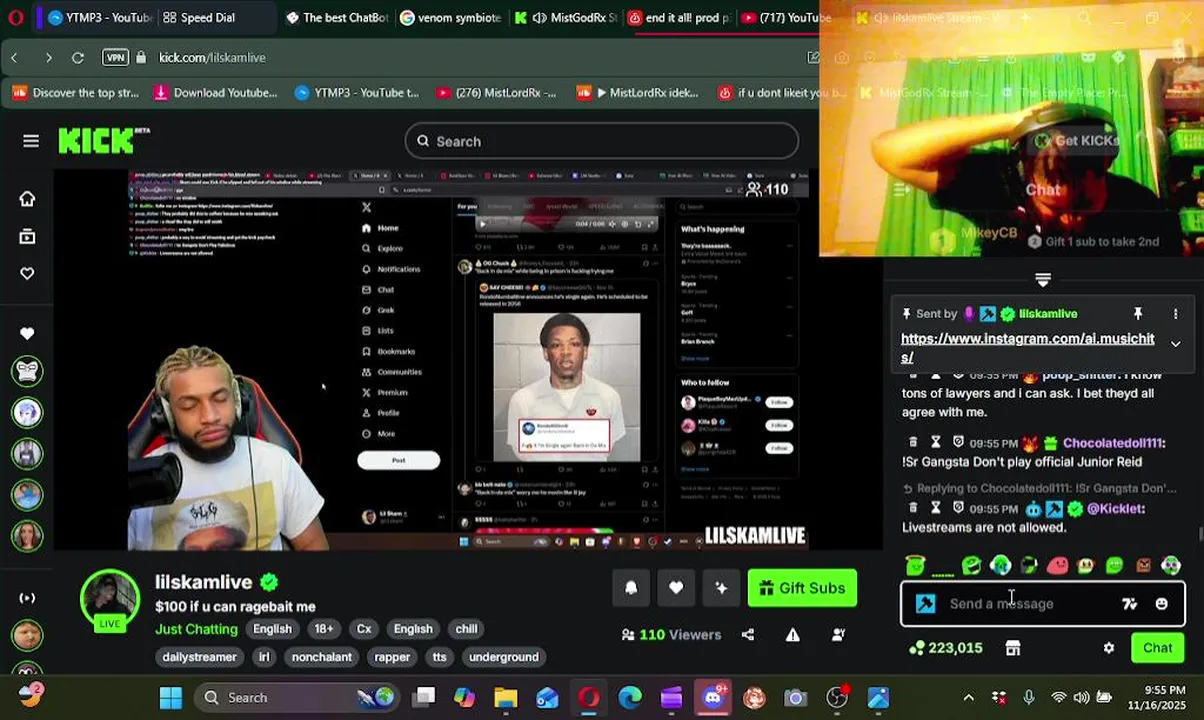1204x720 pixels.
Task: Click the Kick search field
Action: pos(602,141)
